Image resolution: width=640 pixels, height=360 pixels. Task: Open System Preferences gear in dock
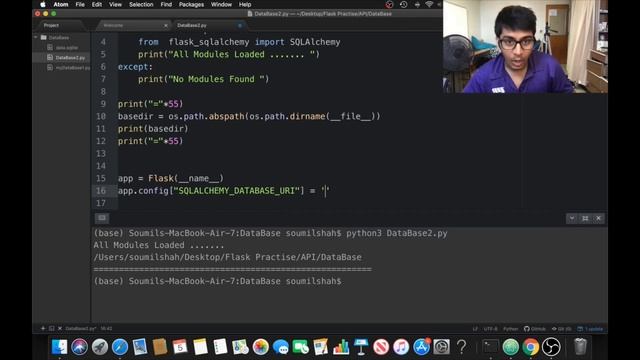pos(441,347)
